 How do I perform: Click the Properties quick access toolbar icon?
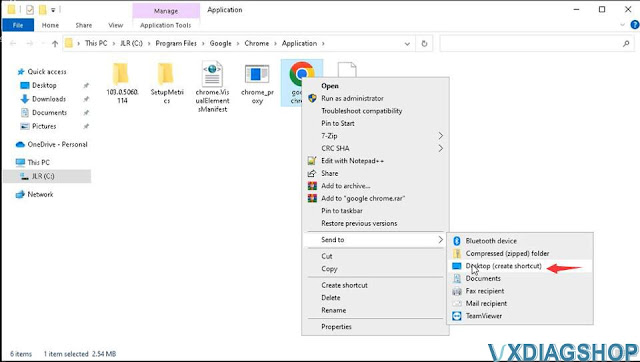pos(30,9)
